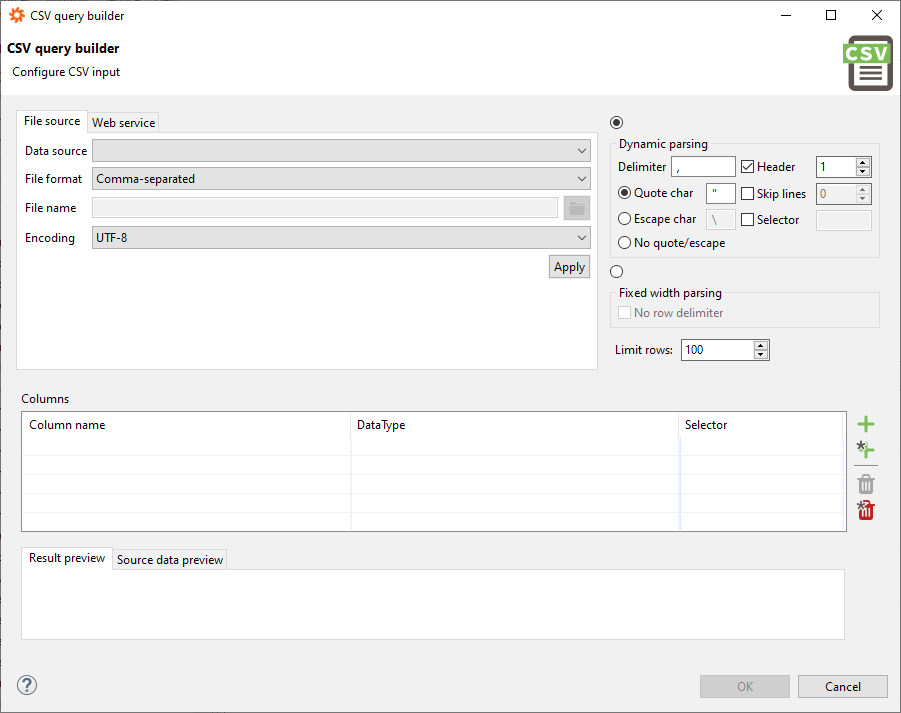Increase Limit rows with the up arrow

click(x=761, y=345)
